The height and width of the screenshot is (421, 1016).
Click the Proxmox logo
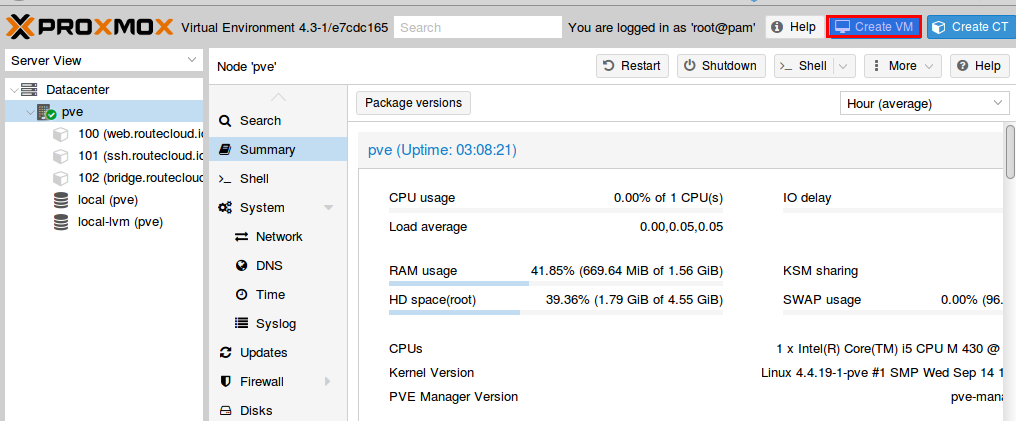click(x=90, y=27)
